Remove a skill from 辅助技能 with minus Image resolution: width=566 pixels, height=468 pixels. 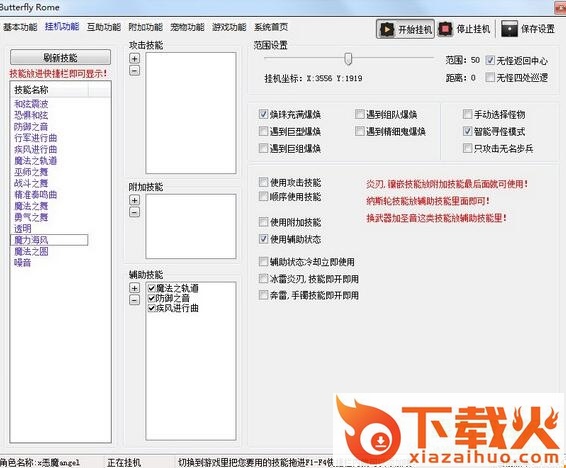point(134,300)
